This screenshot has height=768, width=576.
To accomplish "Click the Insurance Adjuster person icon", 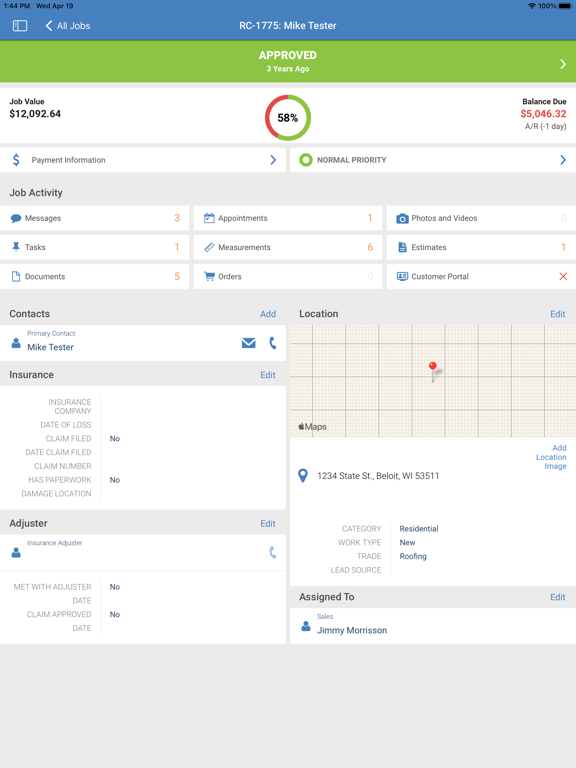I will pos(16,552).
